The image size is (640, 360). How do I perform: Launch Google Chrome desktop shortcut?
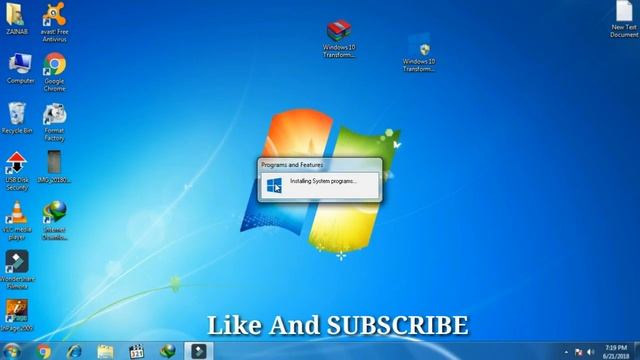(x=54, y=72)
